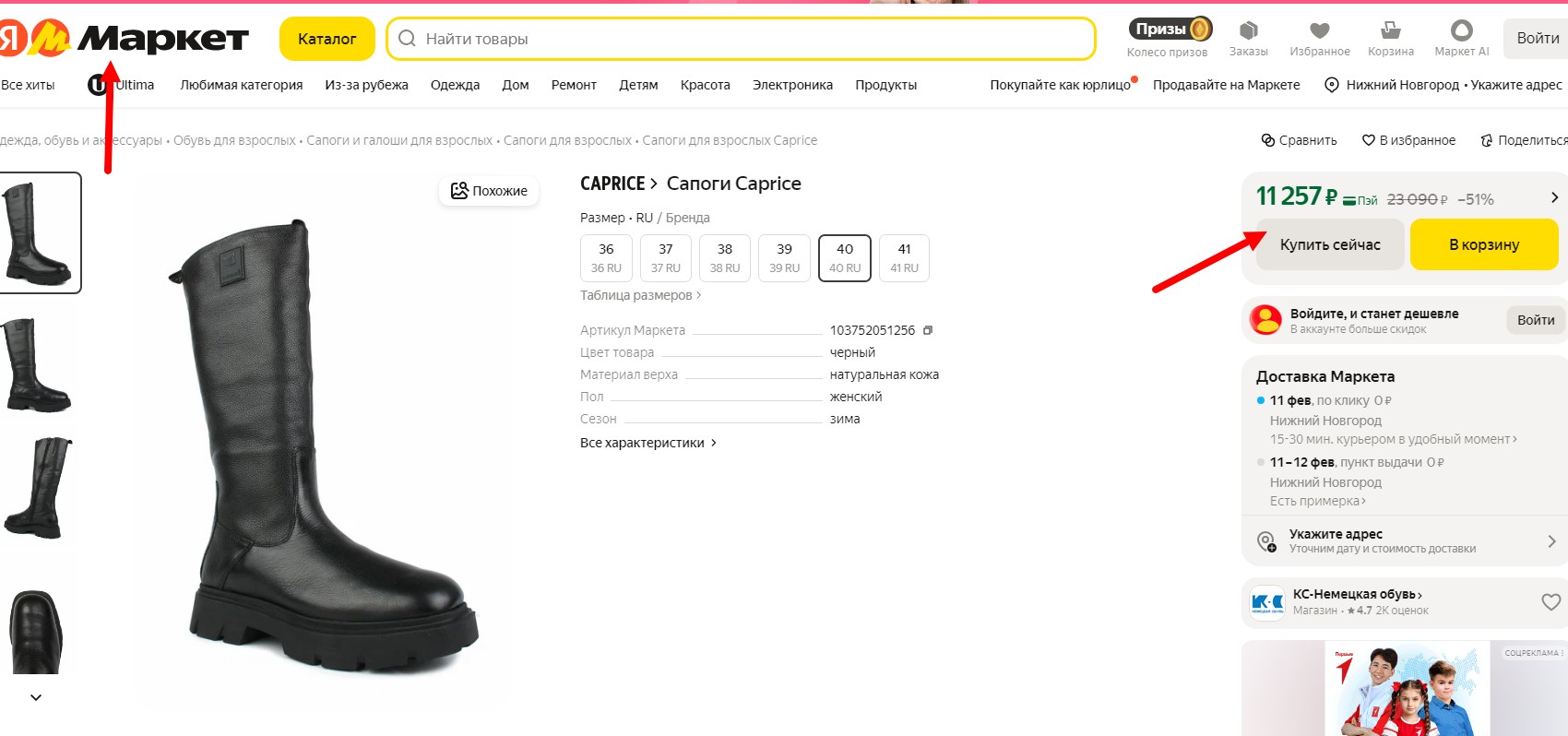Open Укажите адрес delivery row
The height and width of the screenshot is (736, 1568).
(x=1405, y=540)
